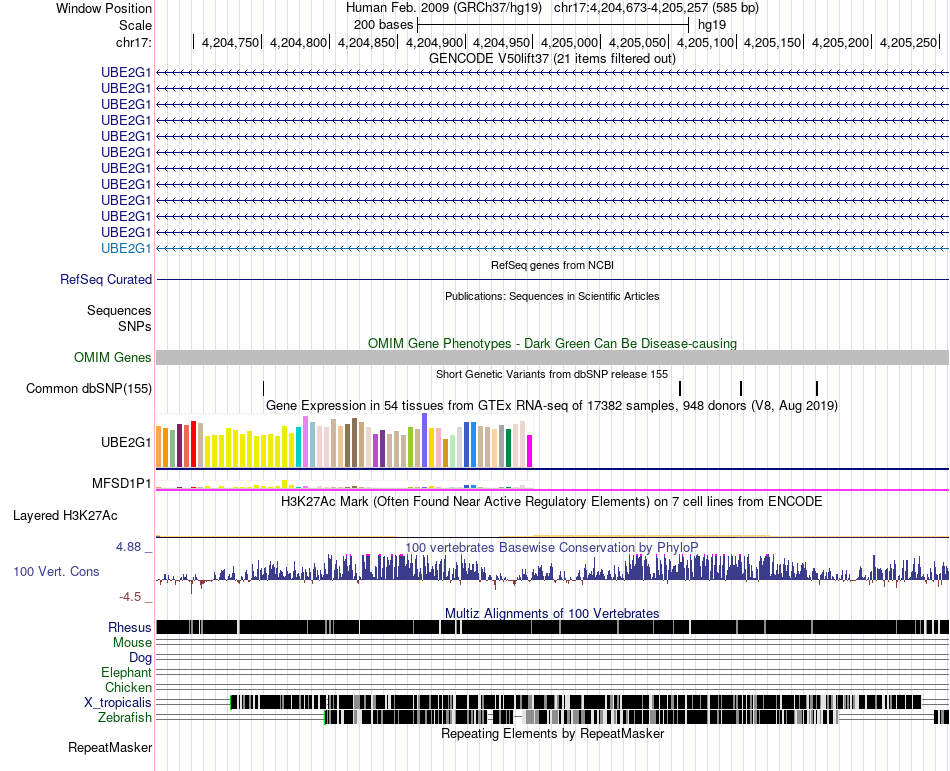Click the gray OMIM Genes bar
This screenshot has height=771, width=950.
click(552, 357)
